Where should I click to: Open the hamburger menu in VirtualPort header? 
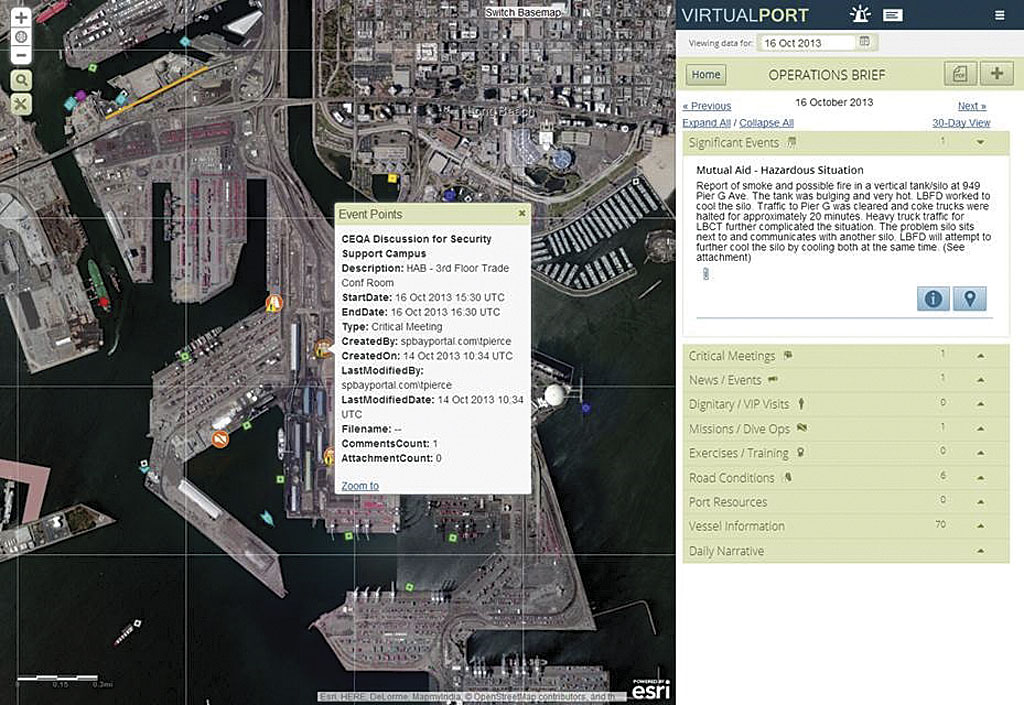[x=1000, y=15]
